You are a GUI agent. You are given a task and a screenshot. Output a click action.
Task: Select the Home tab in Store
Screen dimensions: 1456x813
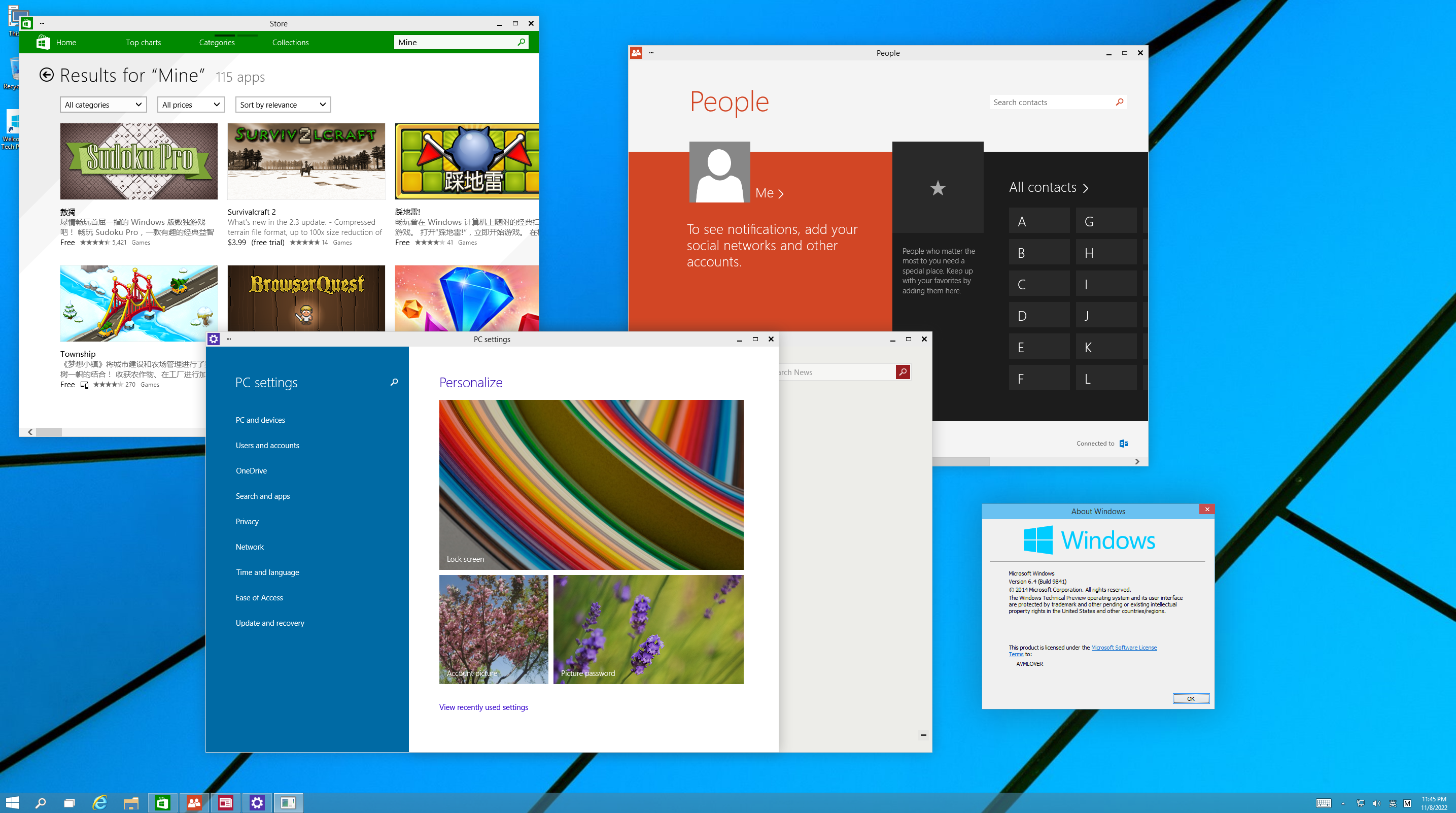[x=65, y=43]
